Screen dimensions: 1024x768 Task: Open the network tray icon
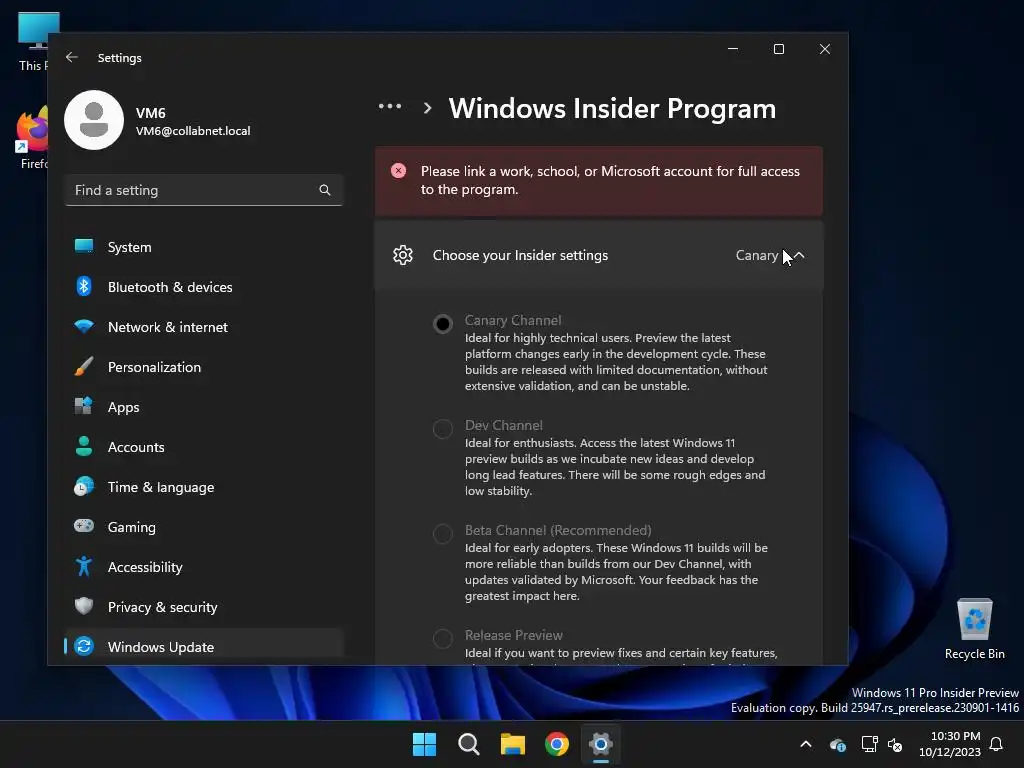(869, 744)
